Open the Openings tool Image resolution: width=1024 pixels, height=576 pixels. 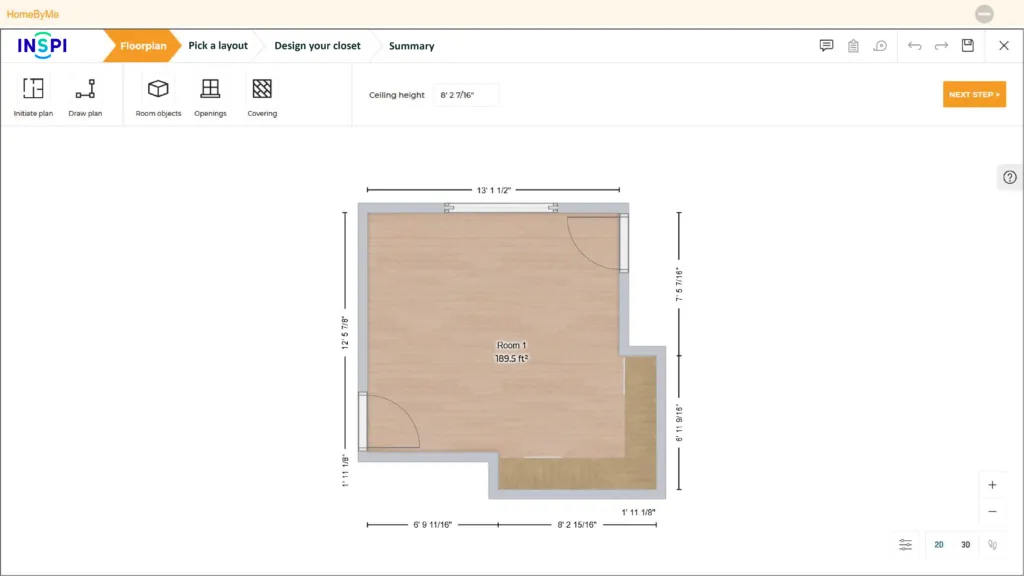pos(210,95)
